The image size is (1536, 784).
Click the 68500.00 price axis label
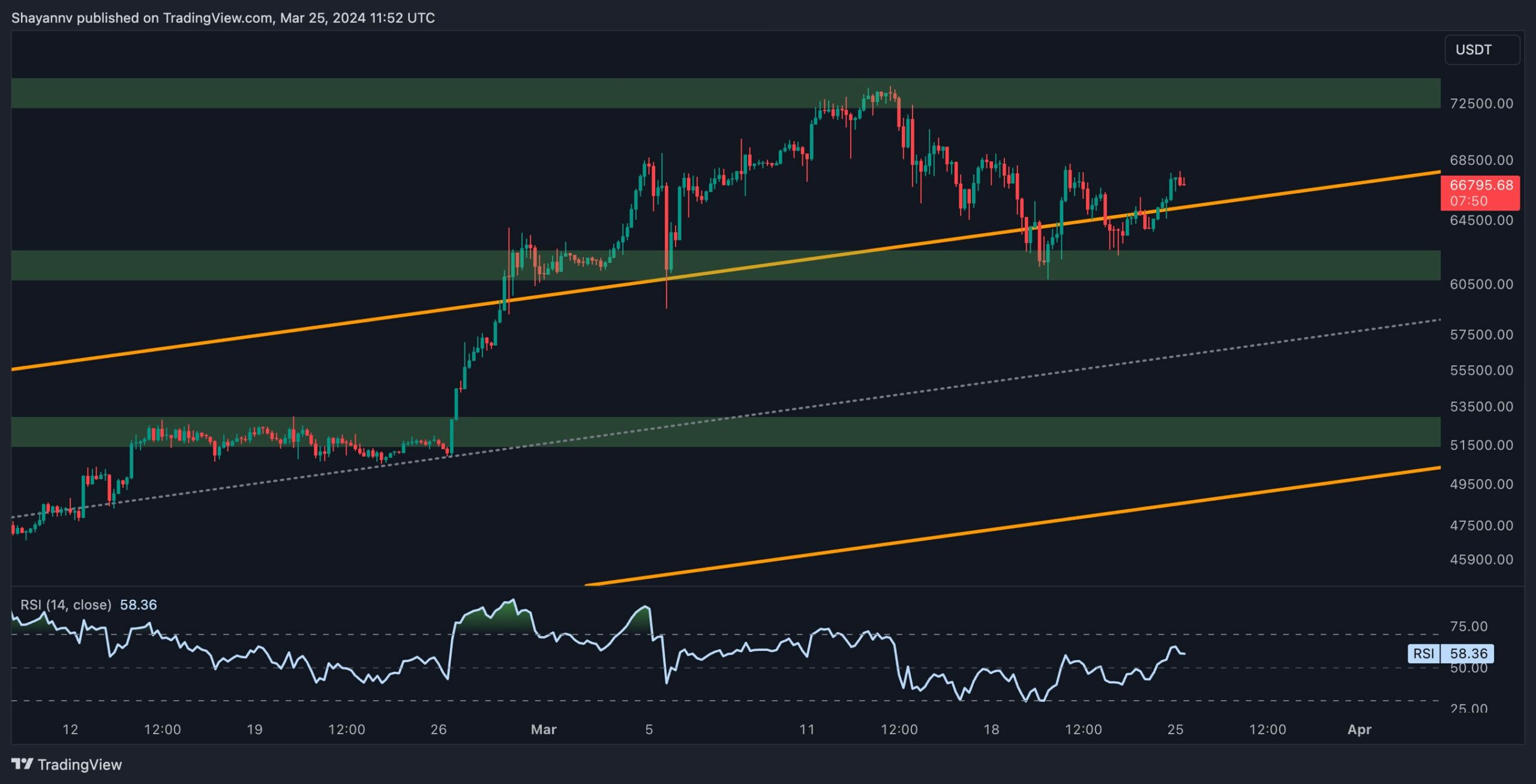(x=1481, y=160)
